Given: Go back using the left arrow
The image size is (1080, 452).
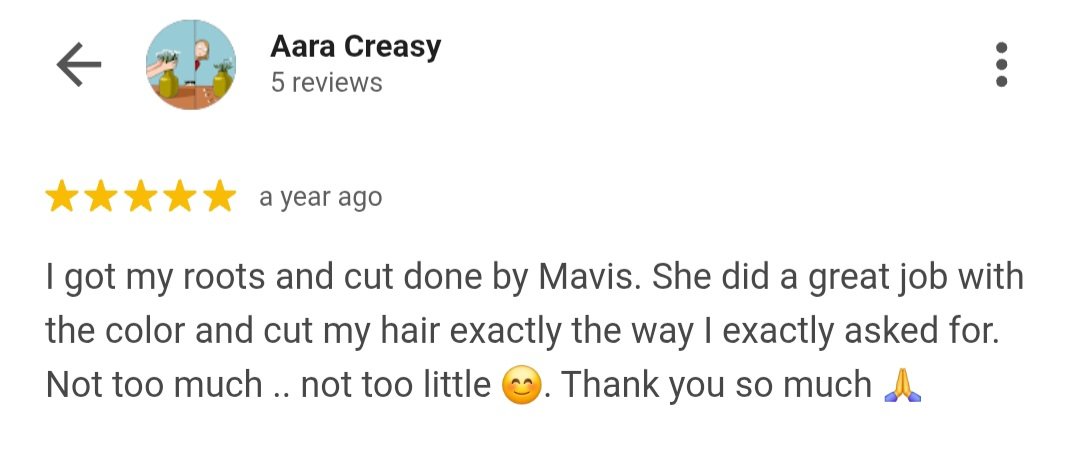Looking at the screenshot, I should click(79, 65).
